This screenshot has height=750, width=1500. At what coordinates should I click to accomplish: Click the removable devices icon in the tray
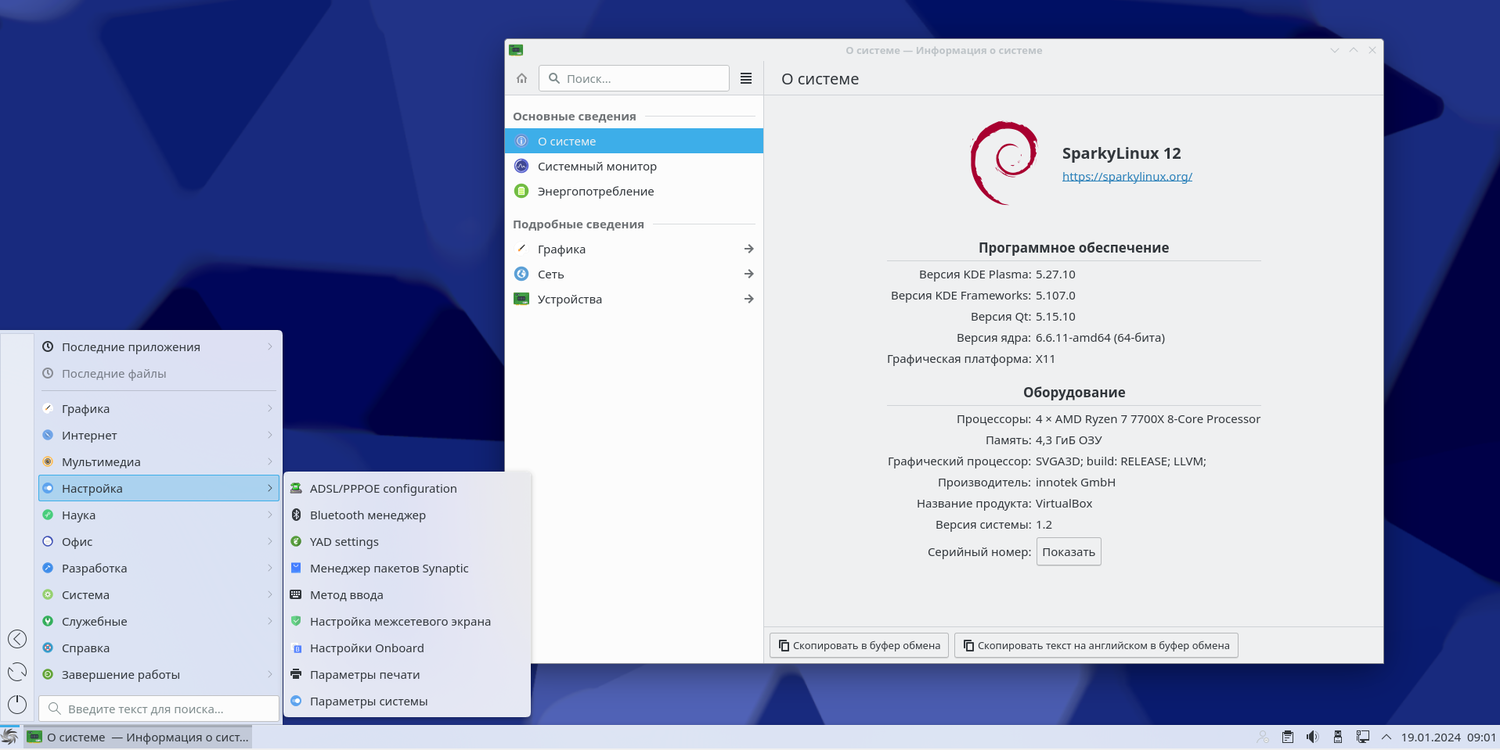click(1337, 737)
